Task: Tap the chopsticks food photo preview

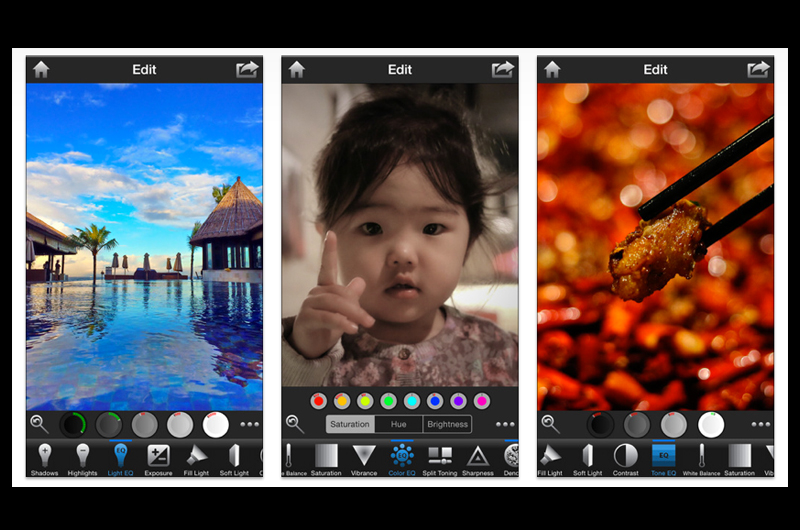Action: pyautogui.click(x=656, y=247)
